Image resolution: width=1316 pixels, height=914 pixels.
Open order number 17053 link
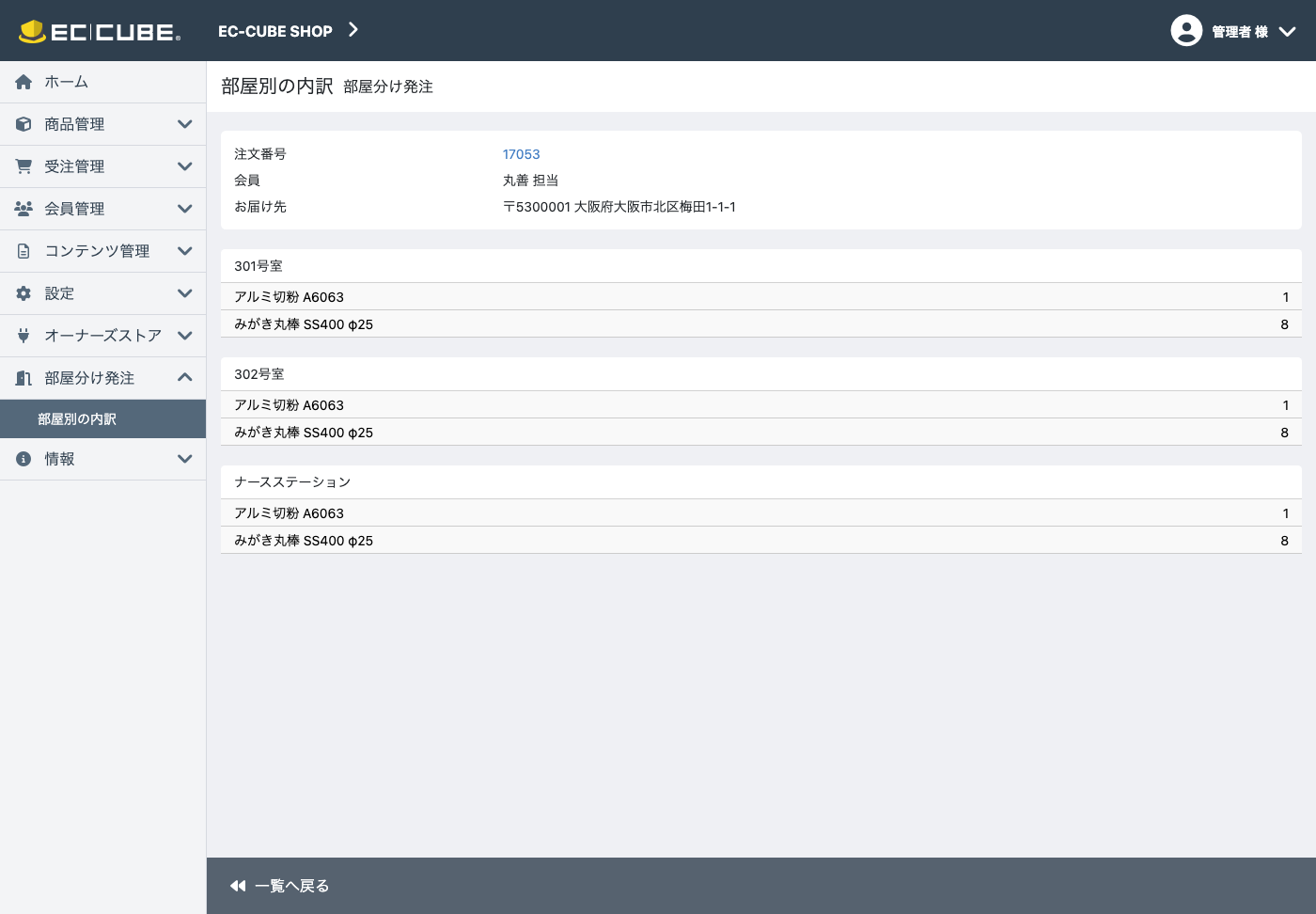(521, 154)
